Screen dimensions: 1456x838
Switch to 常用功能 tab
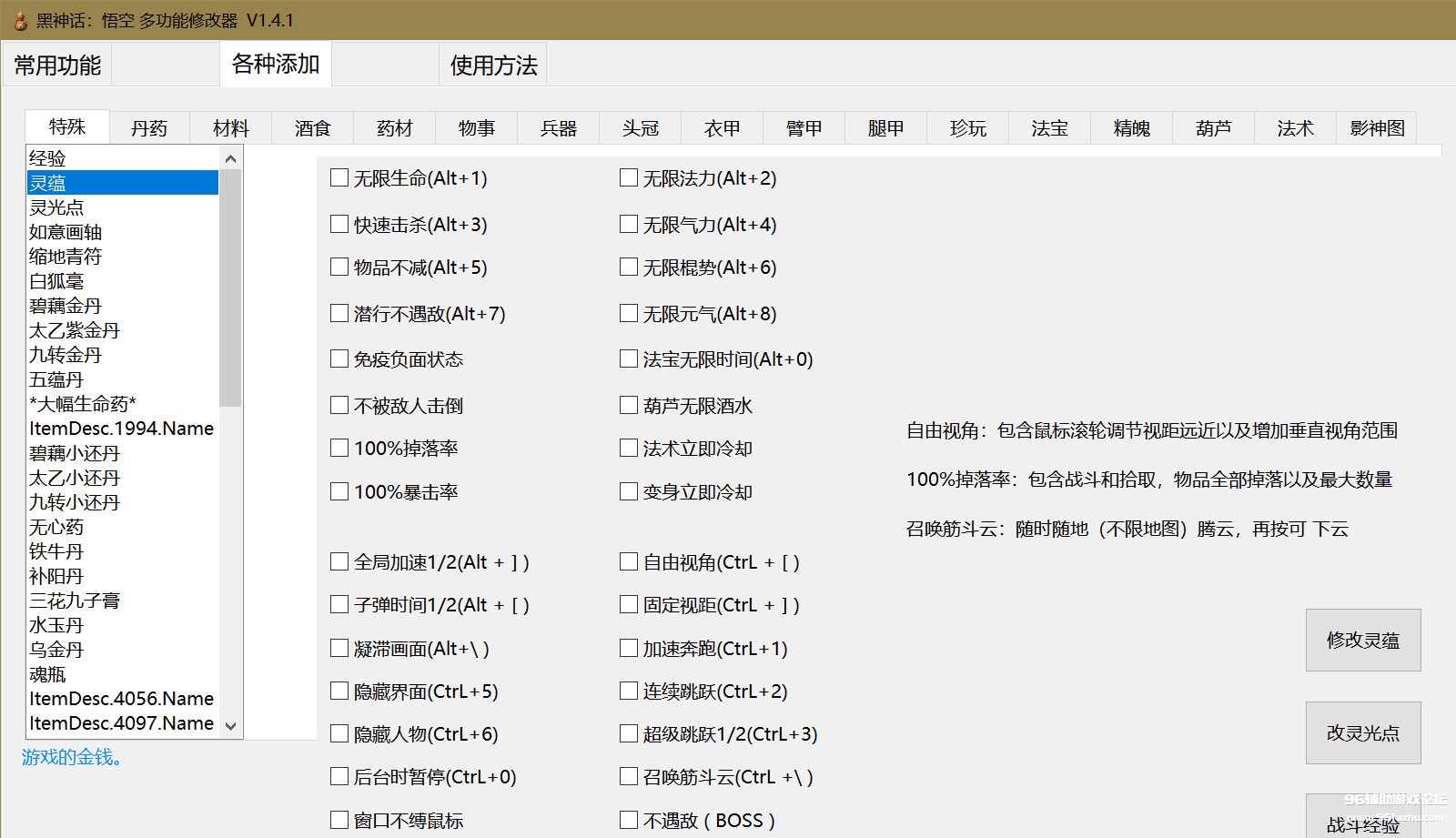[x=57, y=66]
